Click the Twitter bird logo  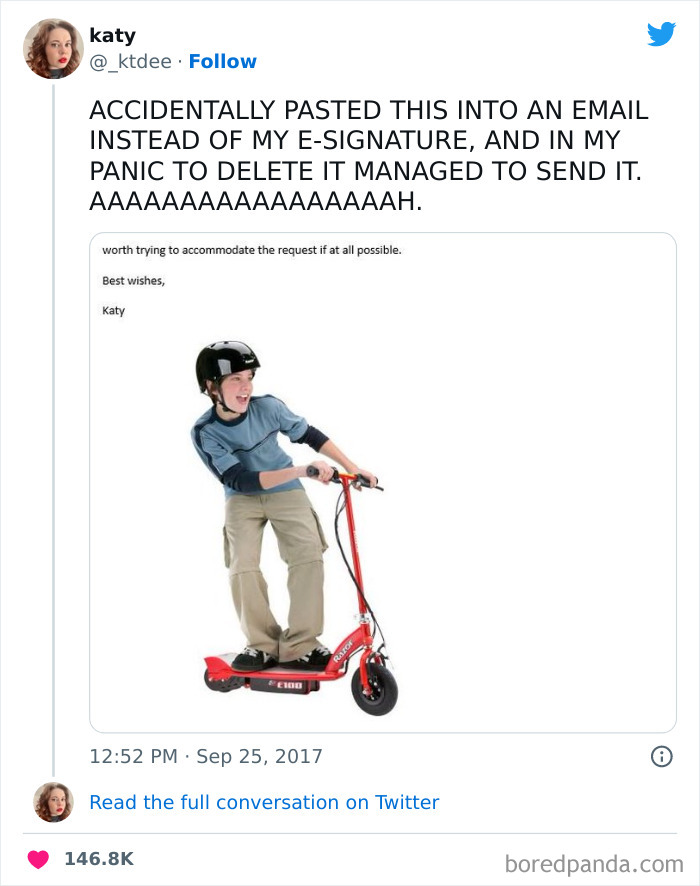(661, 34)
